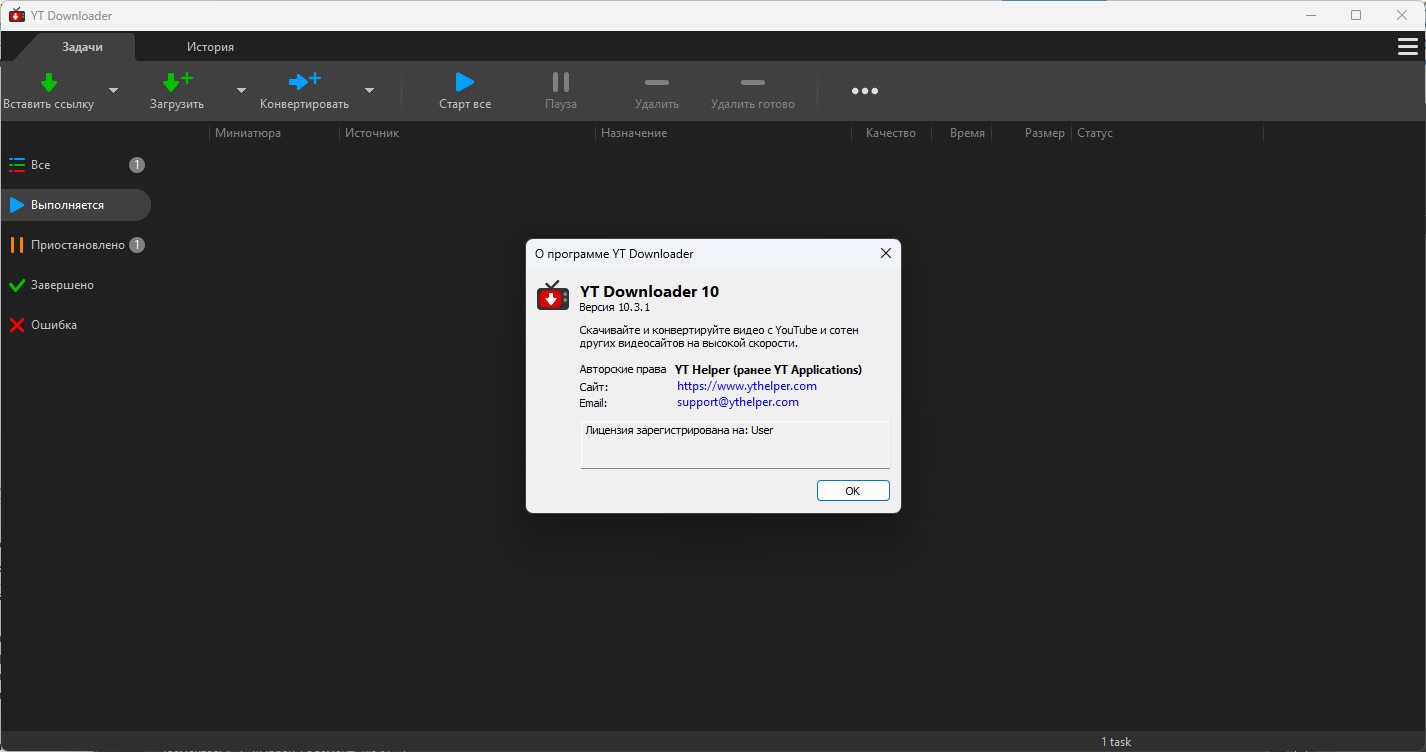Click Удалить готово in toolbar
1426x752 pixels.
(x=753, y=91)
